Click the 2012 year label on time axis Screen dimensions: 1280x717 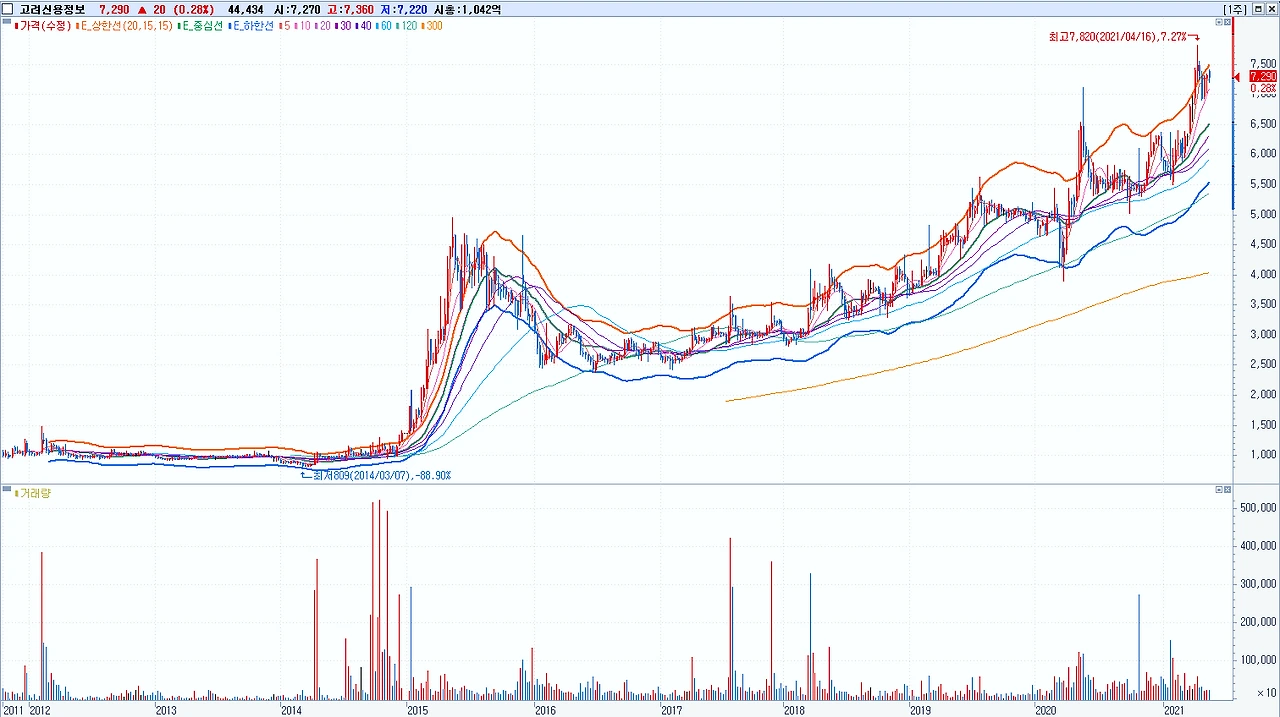coord(41,710)
